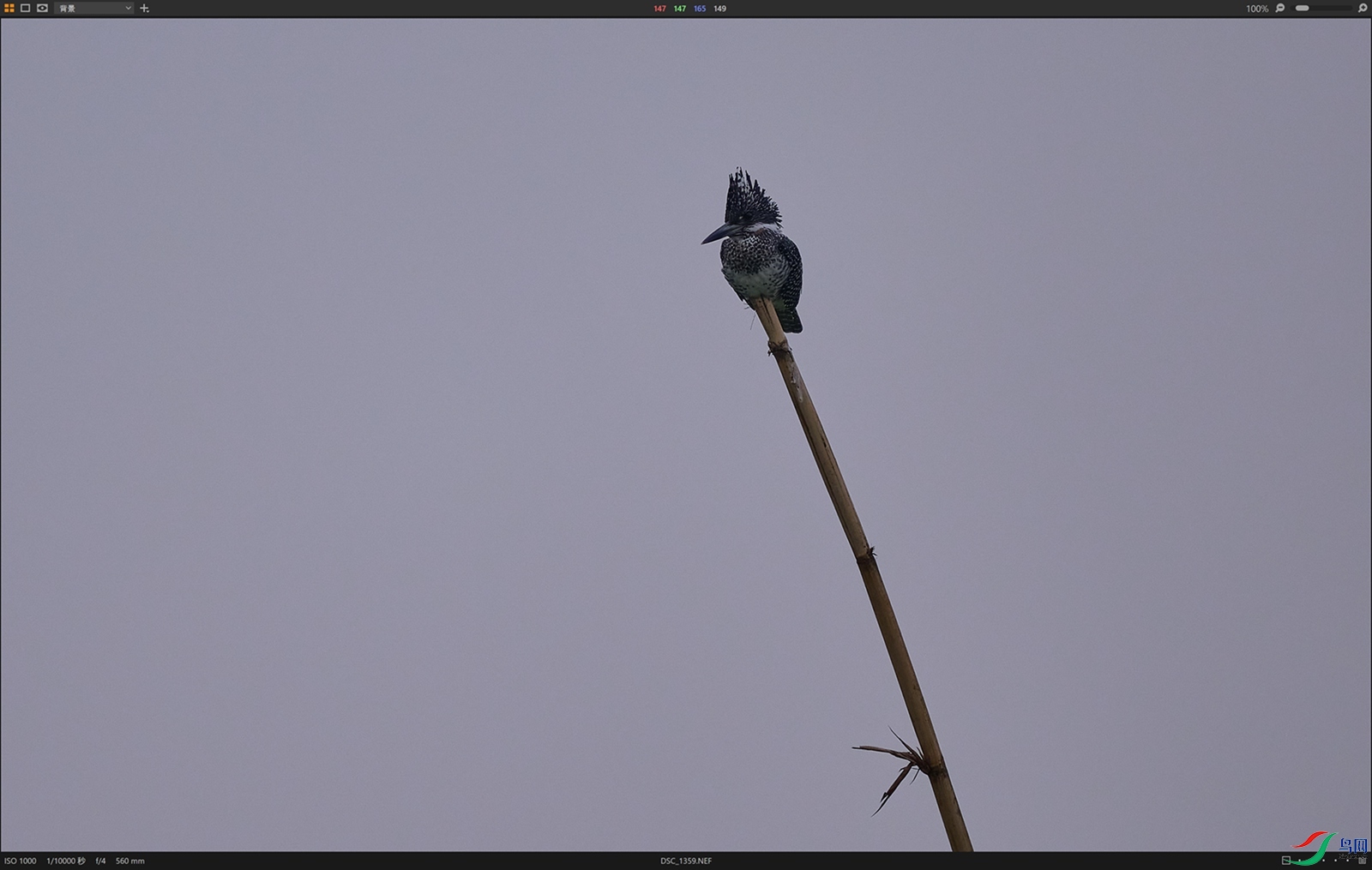Toggle the proofing eye icon
This screenshot has height=870, width=1372.
(42, 8)
